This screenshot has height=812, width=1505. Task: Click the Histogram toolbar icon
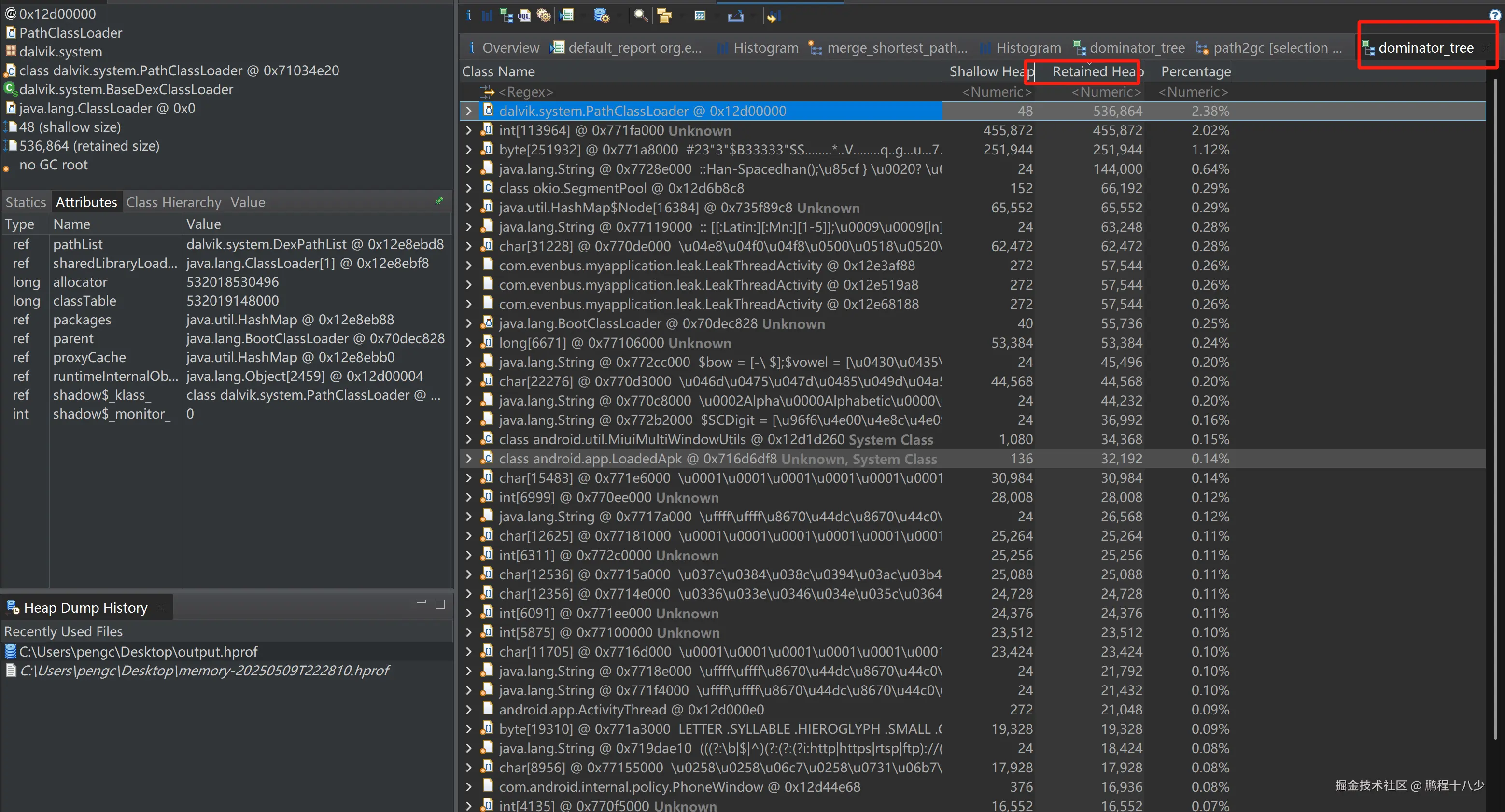click(x=487, y=16)
